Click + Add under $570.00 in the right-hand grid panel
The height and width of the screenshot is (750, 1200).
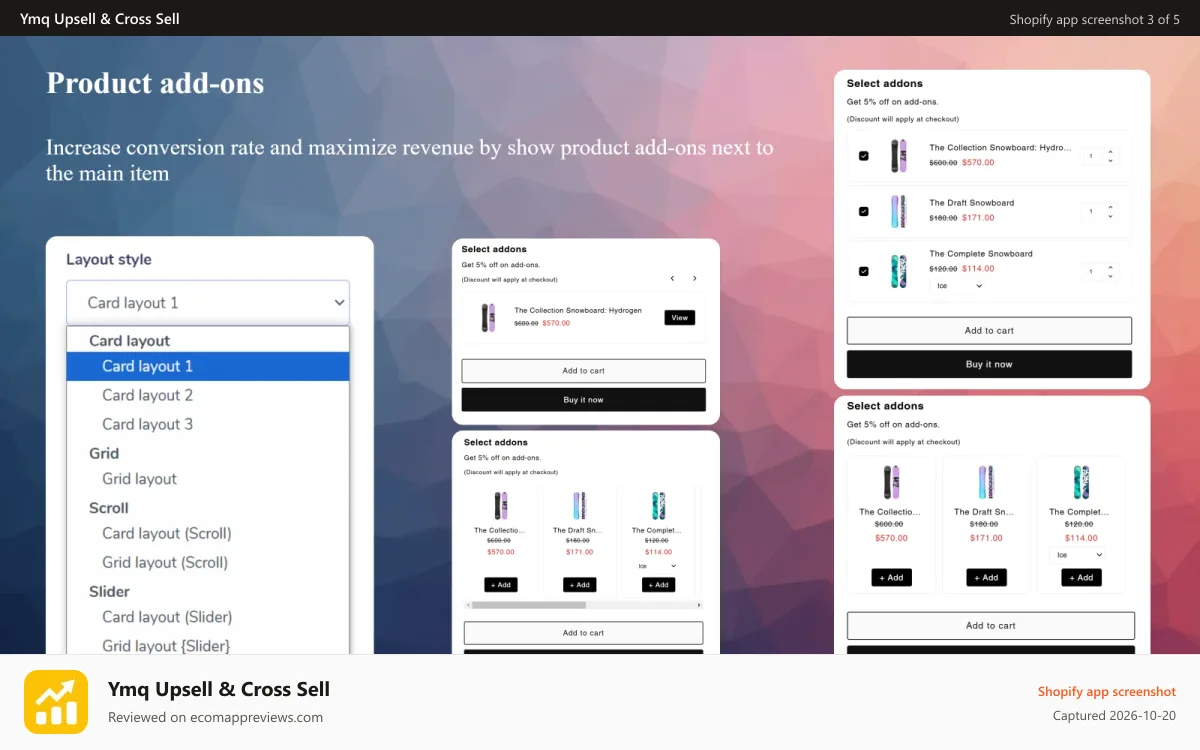[891, 577]
